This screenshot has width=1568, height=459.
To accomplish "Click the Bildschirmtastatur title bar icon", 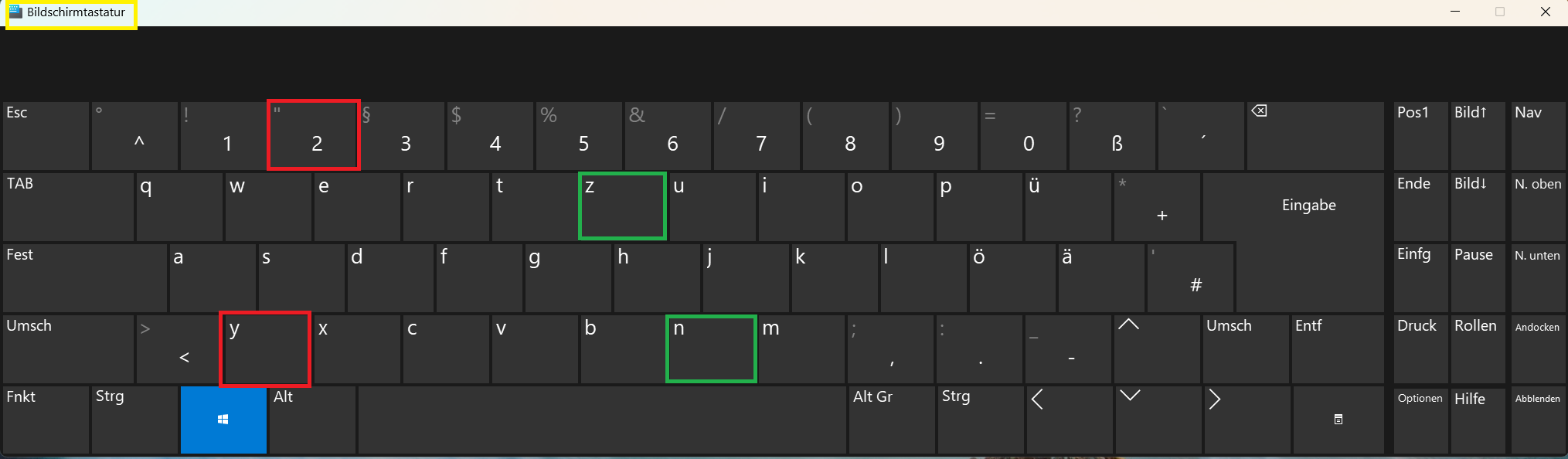I will pyautogui.click(x=15, y=12).
